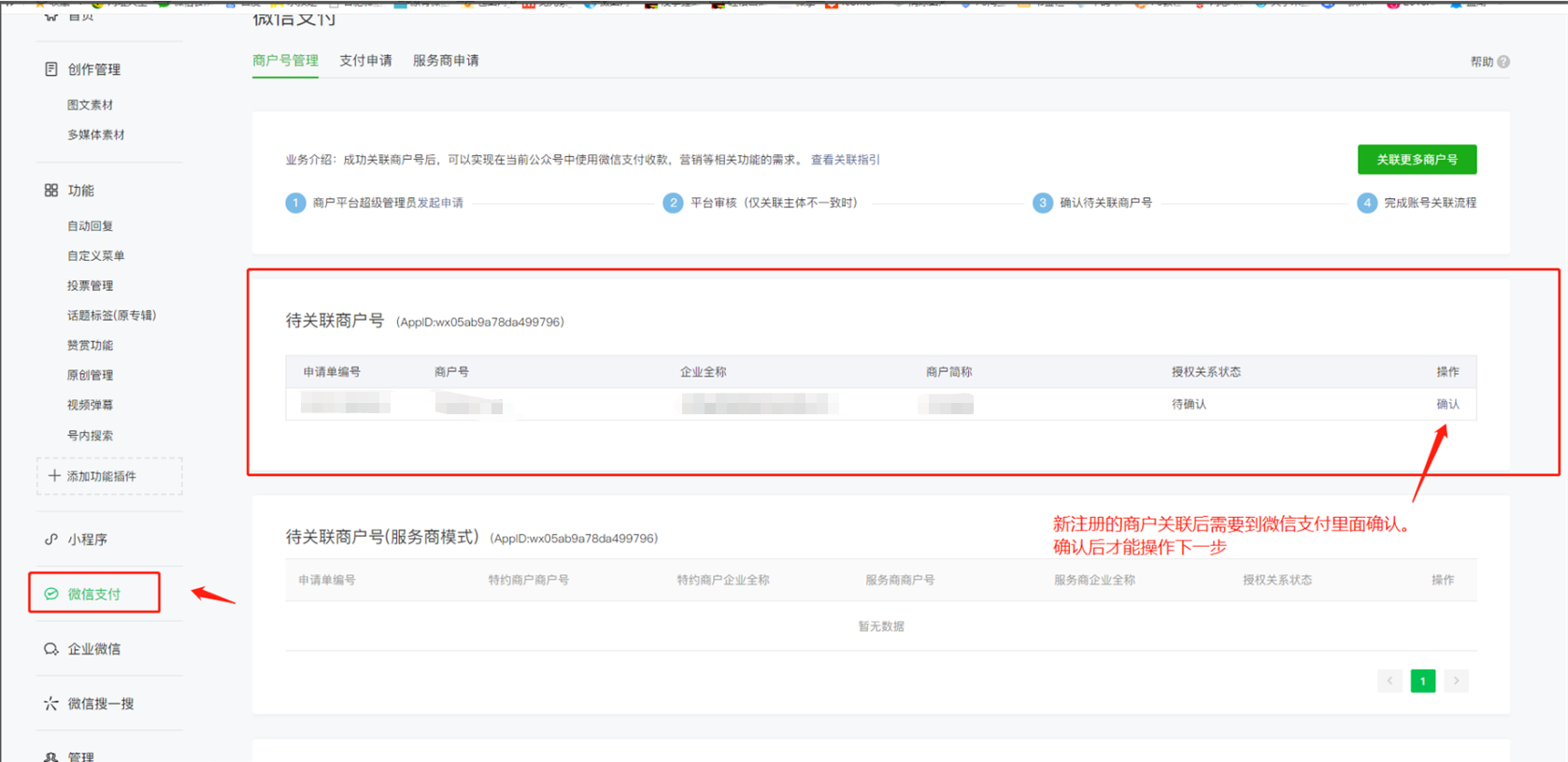Screen dimensions: 1568x762
Task: Click the 企业全称 column header
Action: pos(703,372)
